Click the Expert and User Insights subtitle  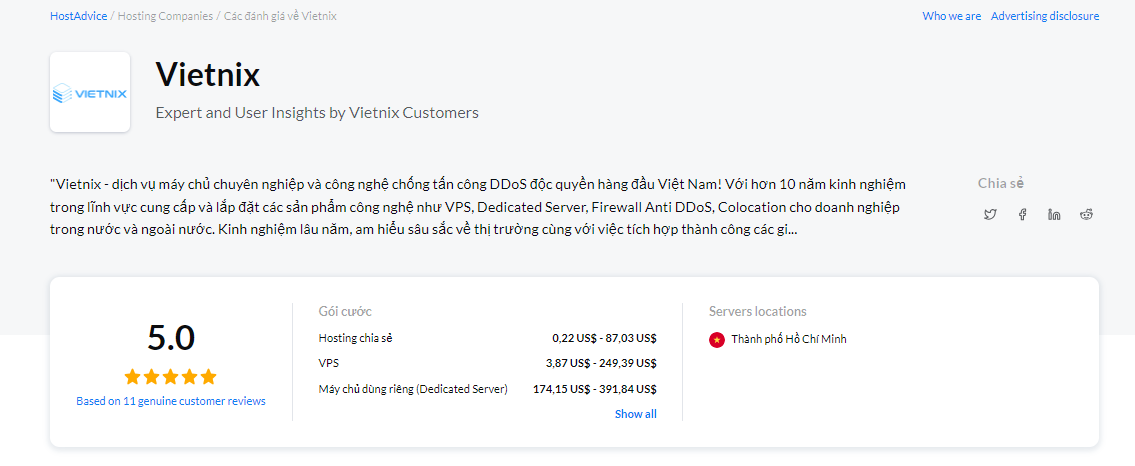[x=317, y=113]
